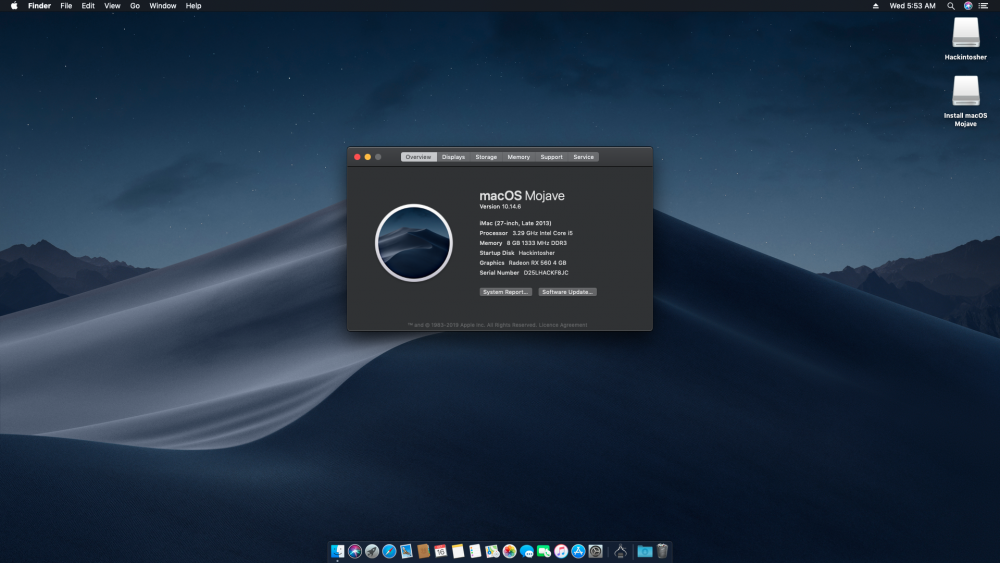Open Reminders from the Dock

click(475, 551)
